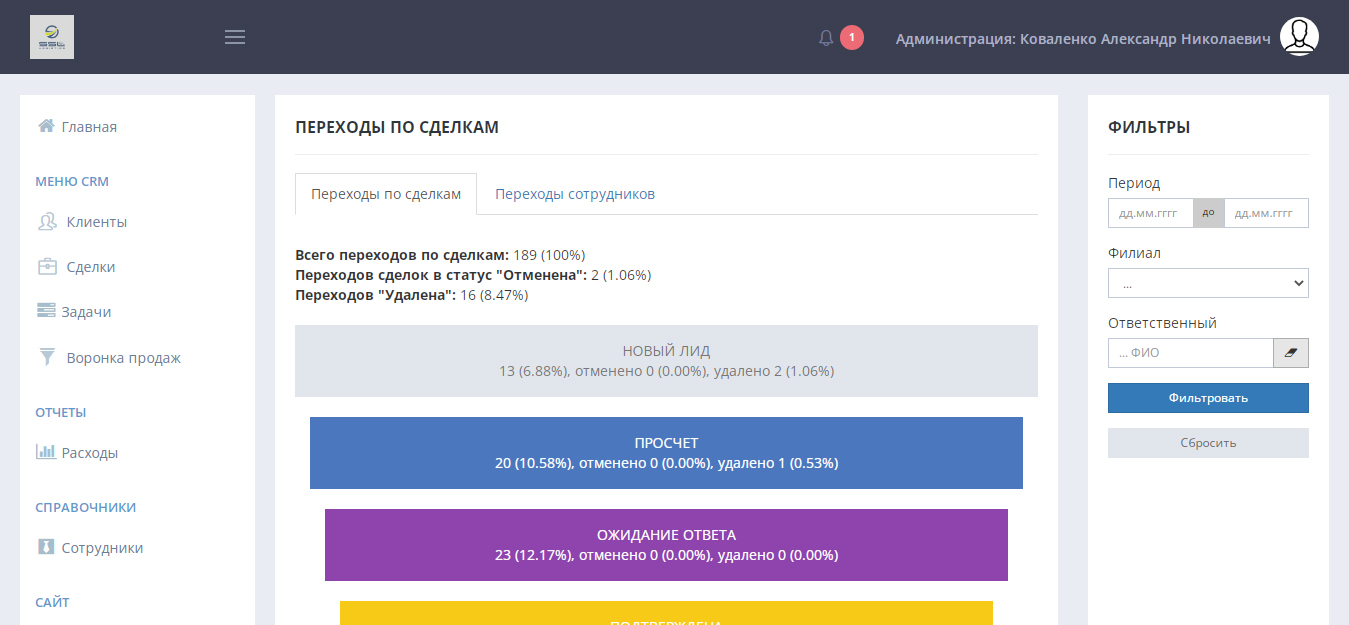Viewport: 1349px width, 625px height.
Task: Select the Переходы по сделкам tab
Action: click(386, 194)
